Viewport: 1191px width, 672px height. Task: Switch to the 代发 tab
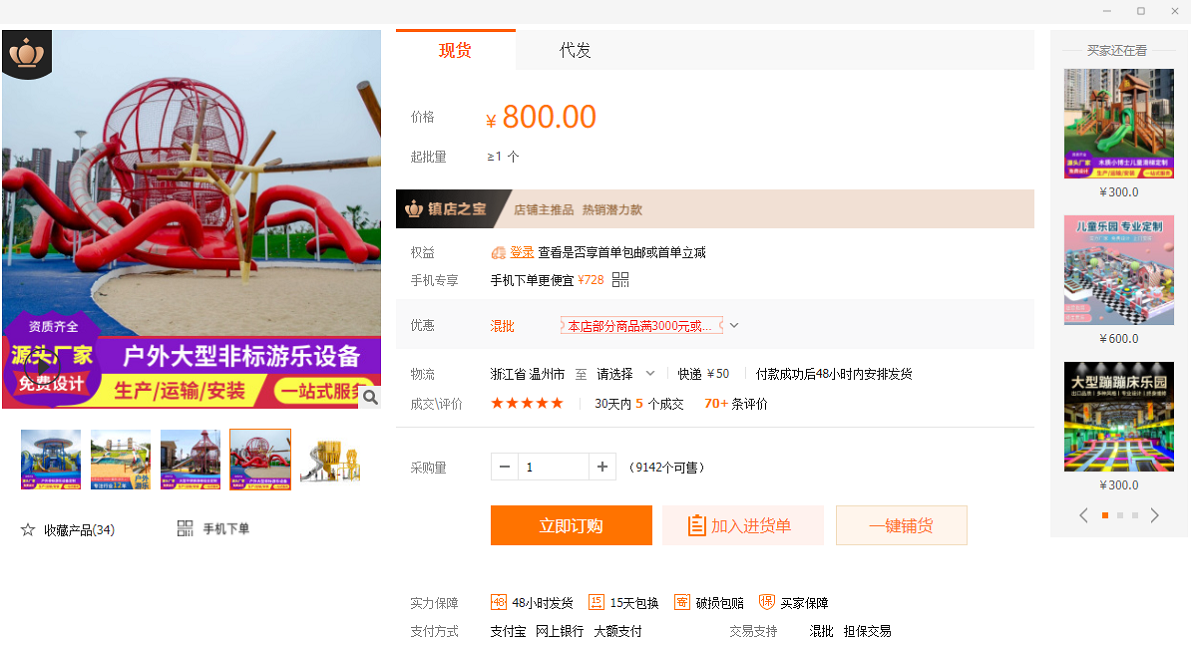pos(575,51)
